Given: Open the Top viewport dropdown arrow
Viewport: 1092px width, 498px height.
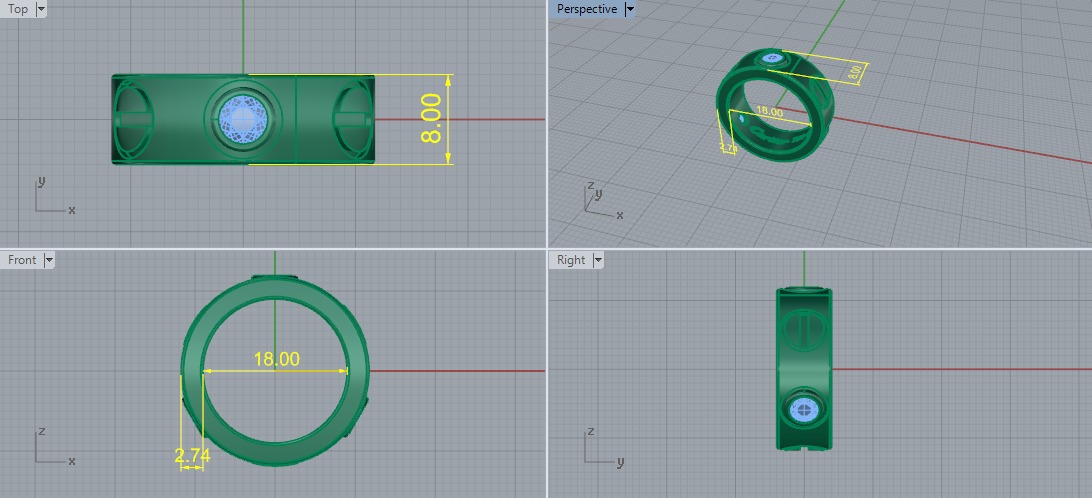Looking at the screenshot, I should pyautogui.click(x=40, y=9).
